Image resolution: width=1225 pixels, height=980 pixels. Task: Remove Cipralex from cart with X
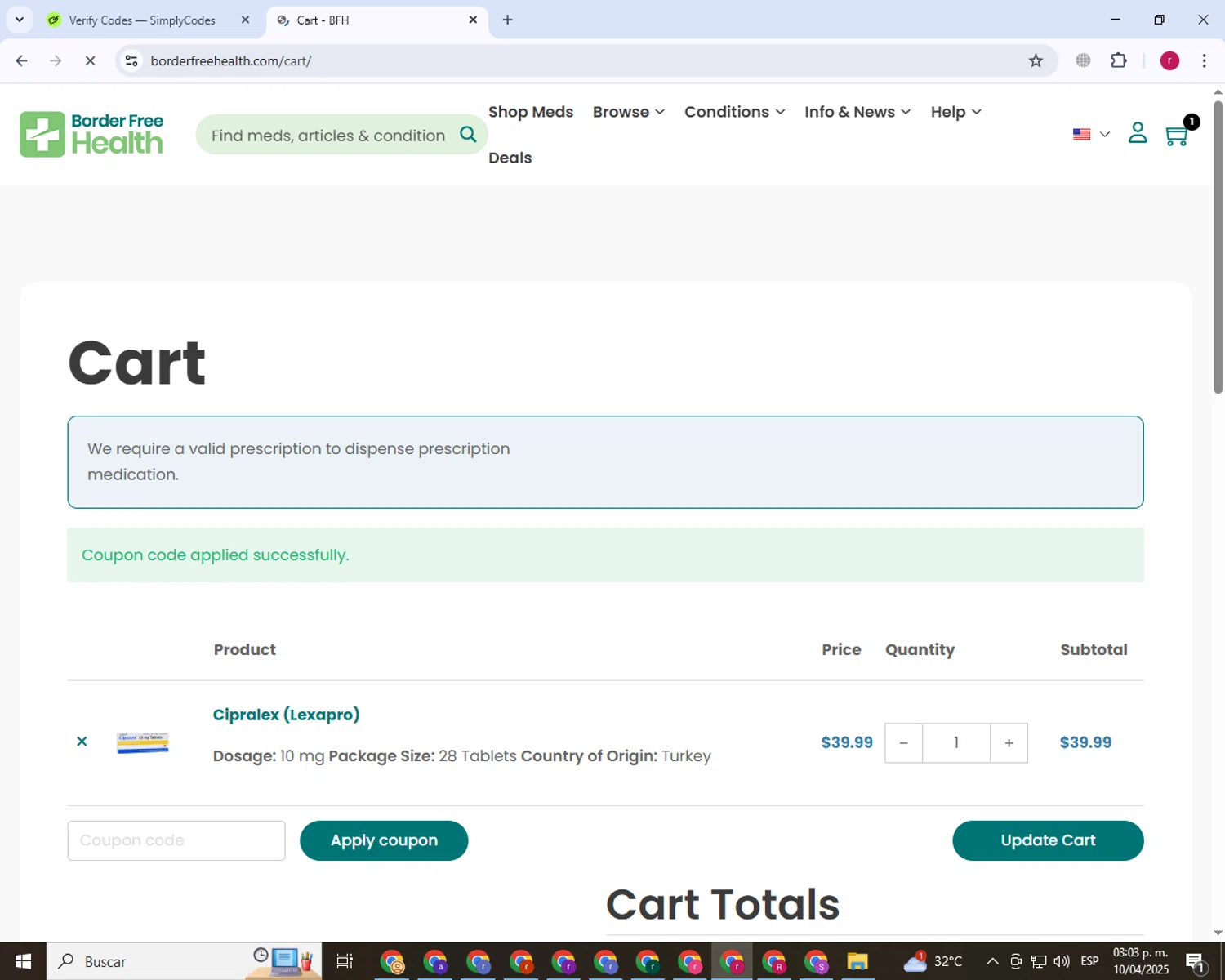pyautogui.click(x=82, y=742)
